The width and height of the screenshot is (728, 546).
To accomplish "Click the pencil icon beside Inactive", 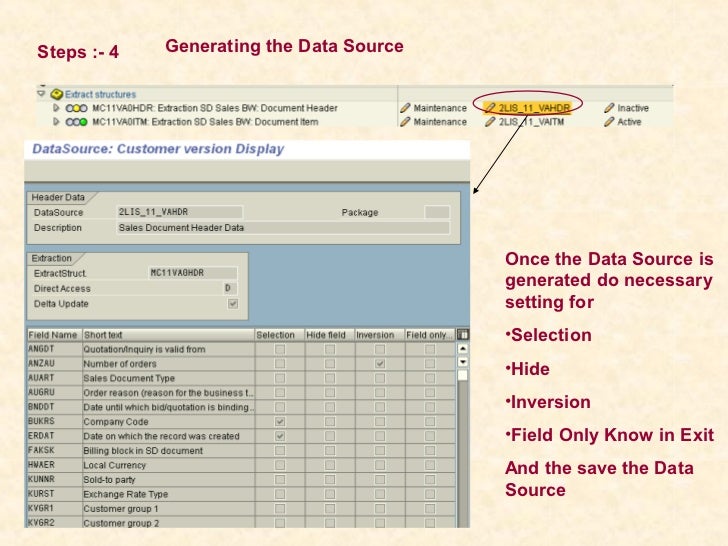I will click(609, 108).
